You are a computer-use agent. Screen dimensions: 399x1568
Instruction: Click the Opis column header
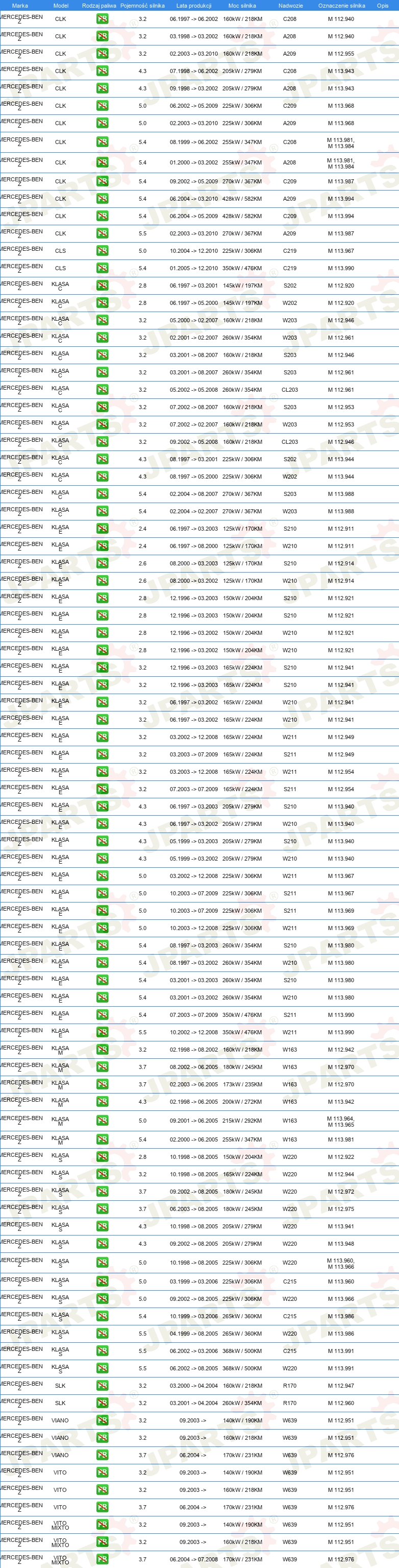coord(383,6)
